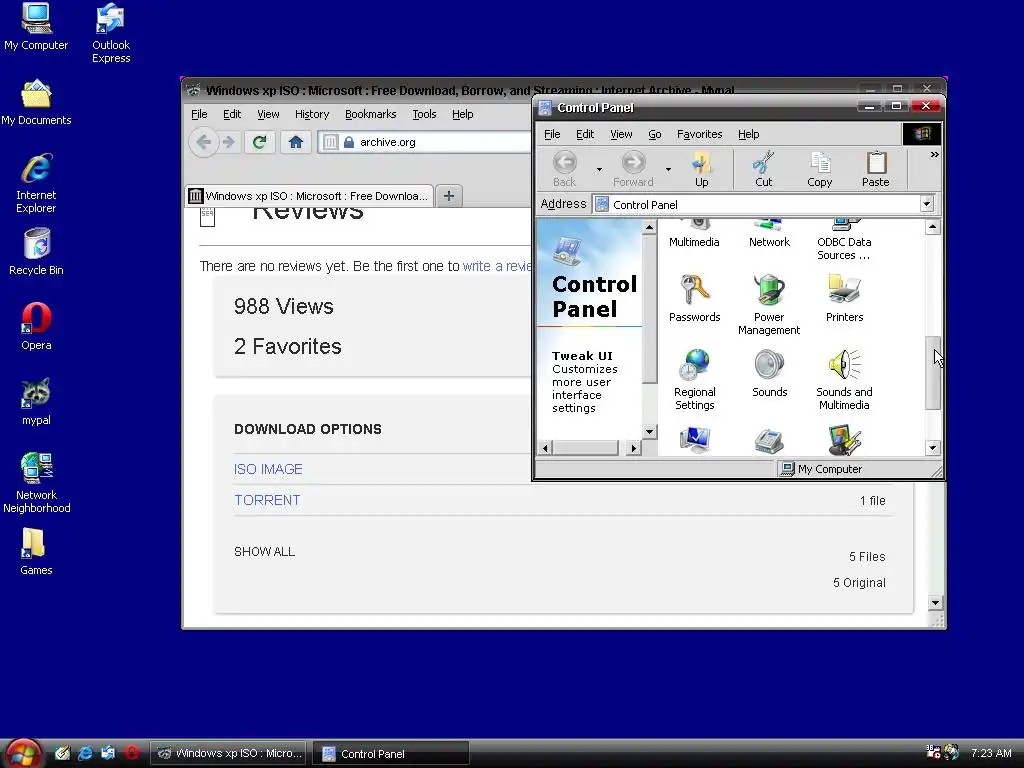Open the Multimedia applet
The height and width of the screenshot is (768, 1024).
694,234
